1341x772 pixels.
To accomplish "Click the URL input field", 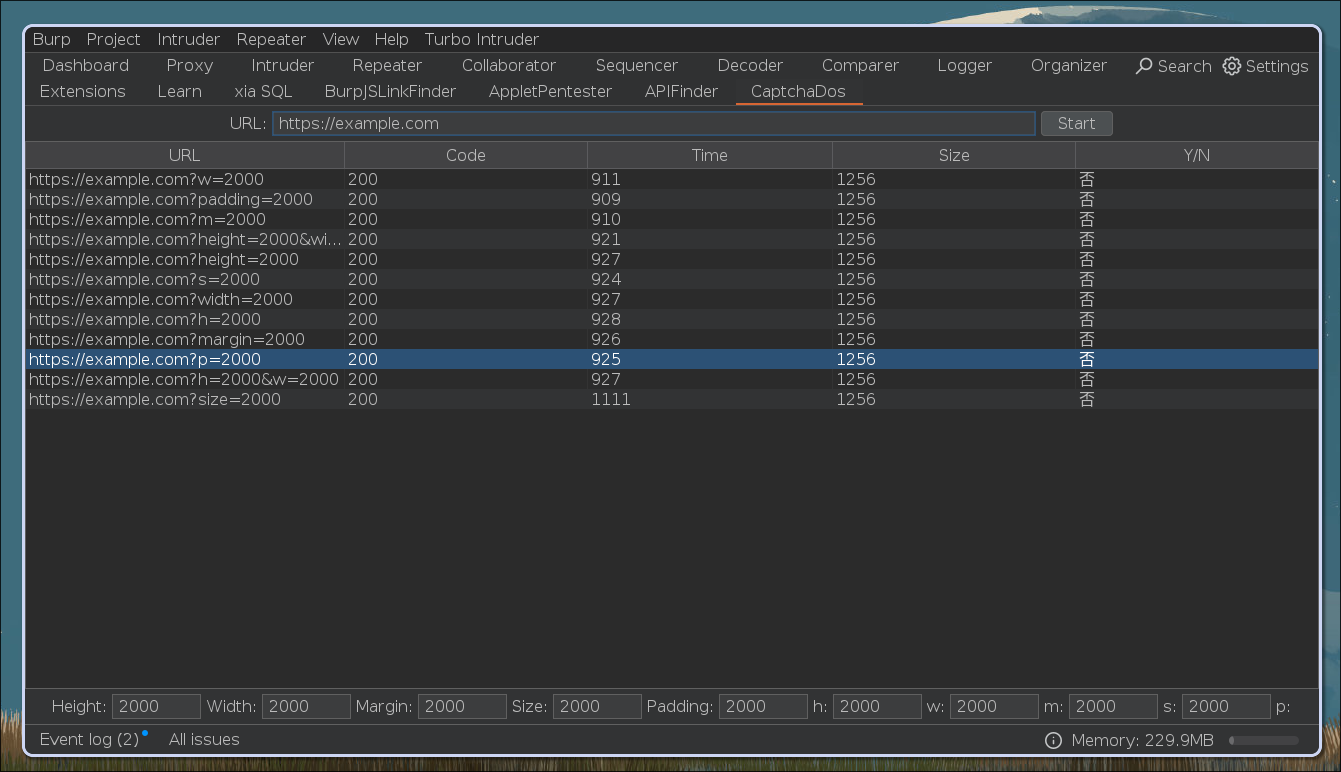I will coord(654,123).
